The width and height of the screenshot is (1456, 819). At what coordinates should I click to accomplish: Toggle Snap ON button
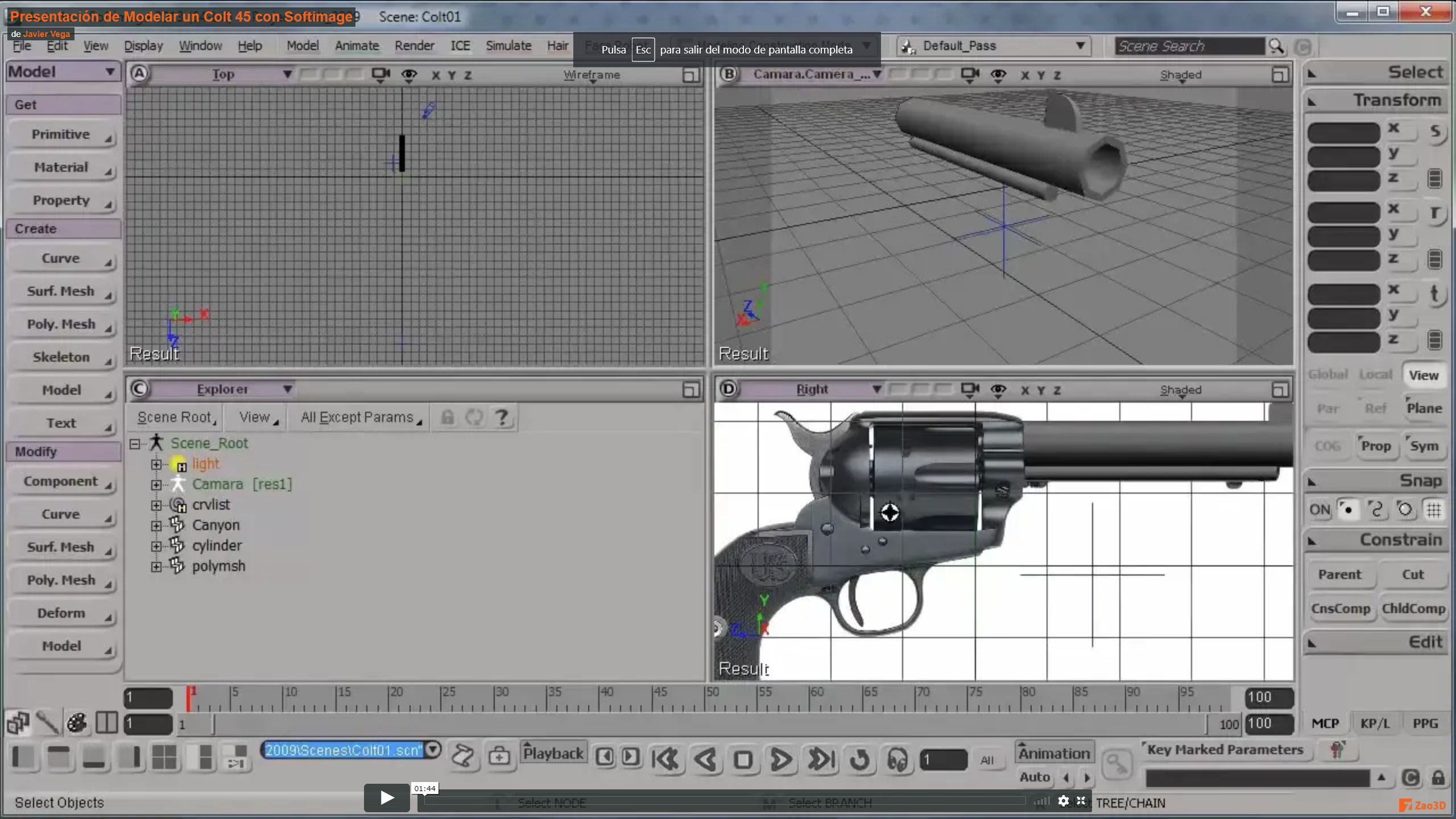coord(1319,510)
